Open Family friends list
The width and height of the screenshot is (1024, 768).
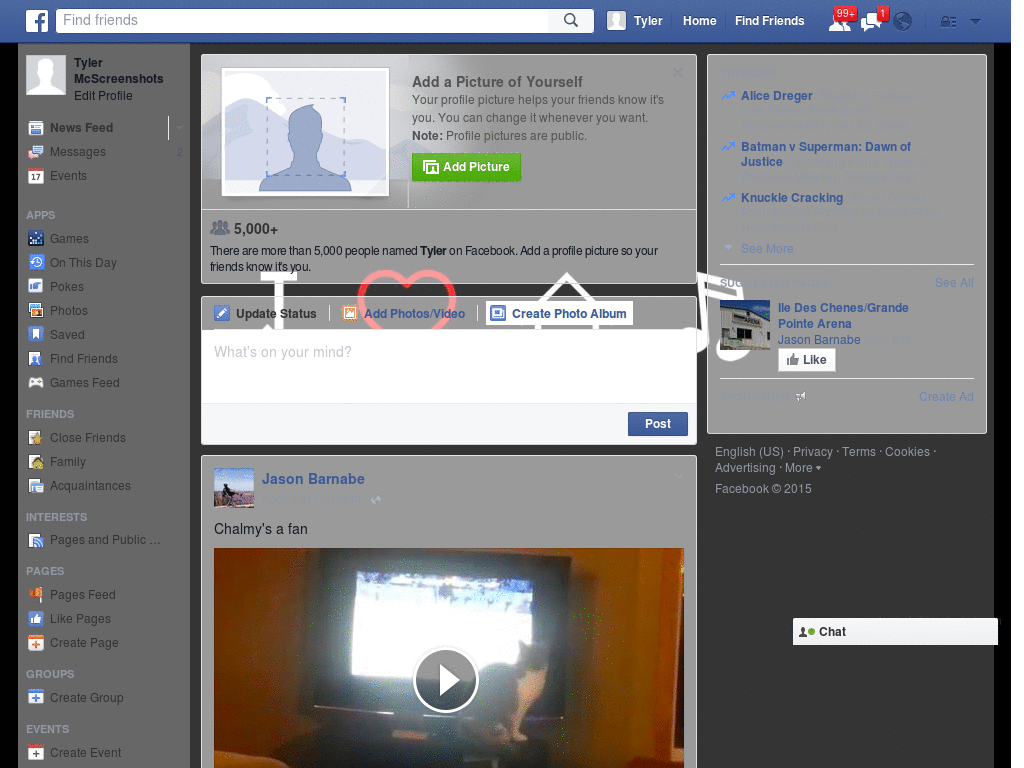point(67,462)
